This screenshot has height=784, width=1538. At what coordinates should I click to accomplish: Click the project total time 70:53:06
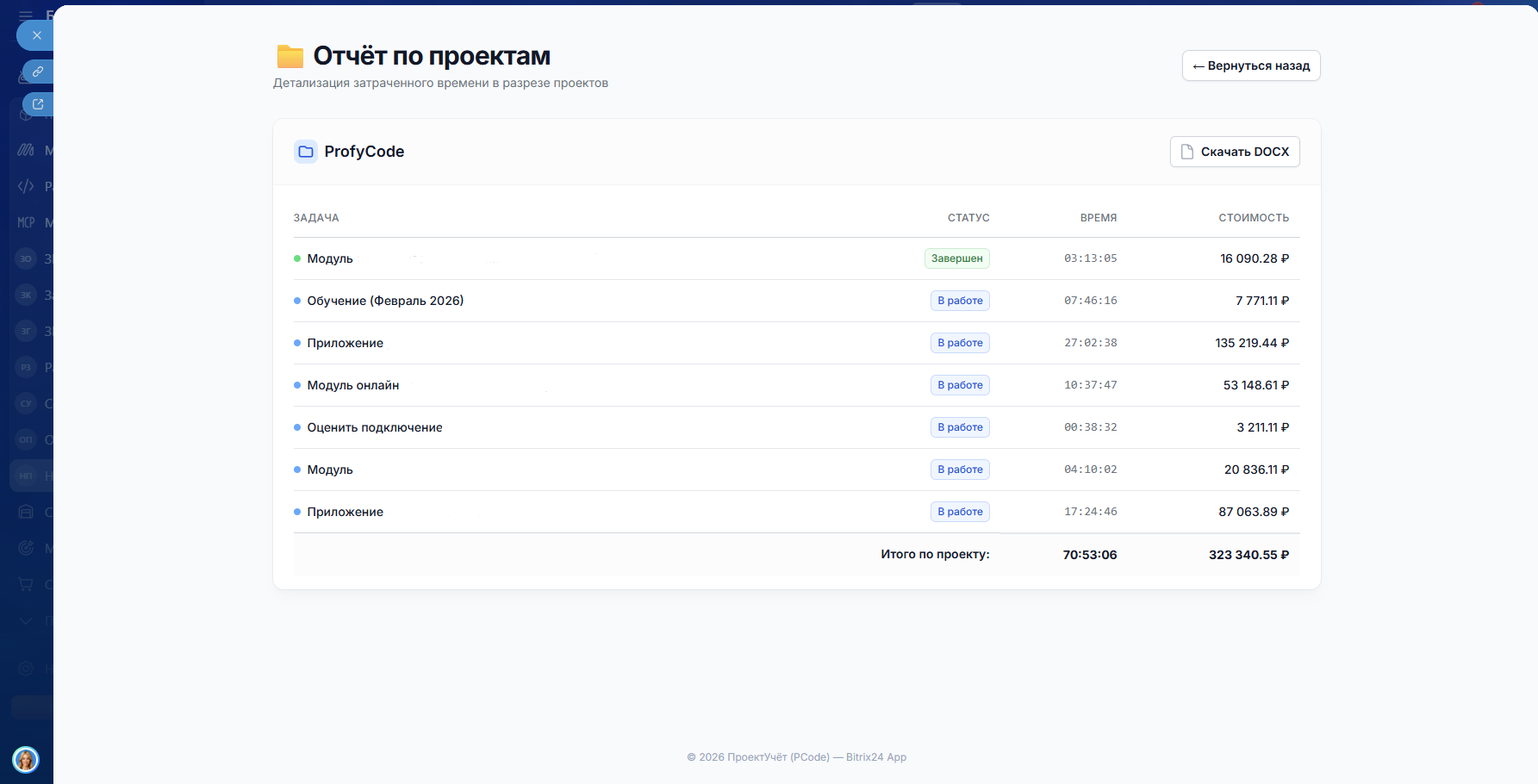[x=1090, y=555]
